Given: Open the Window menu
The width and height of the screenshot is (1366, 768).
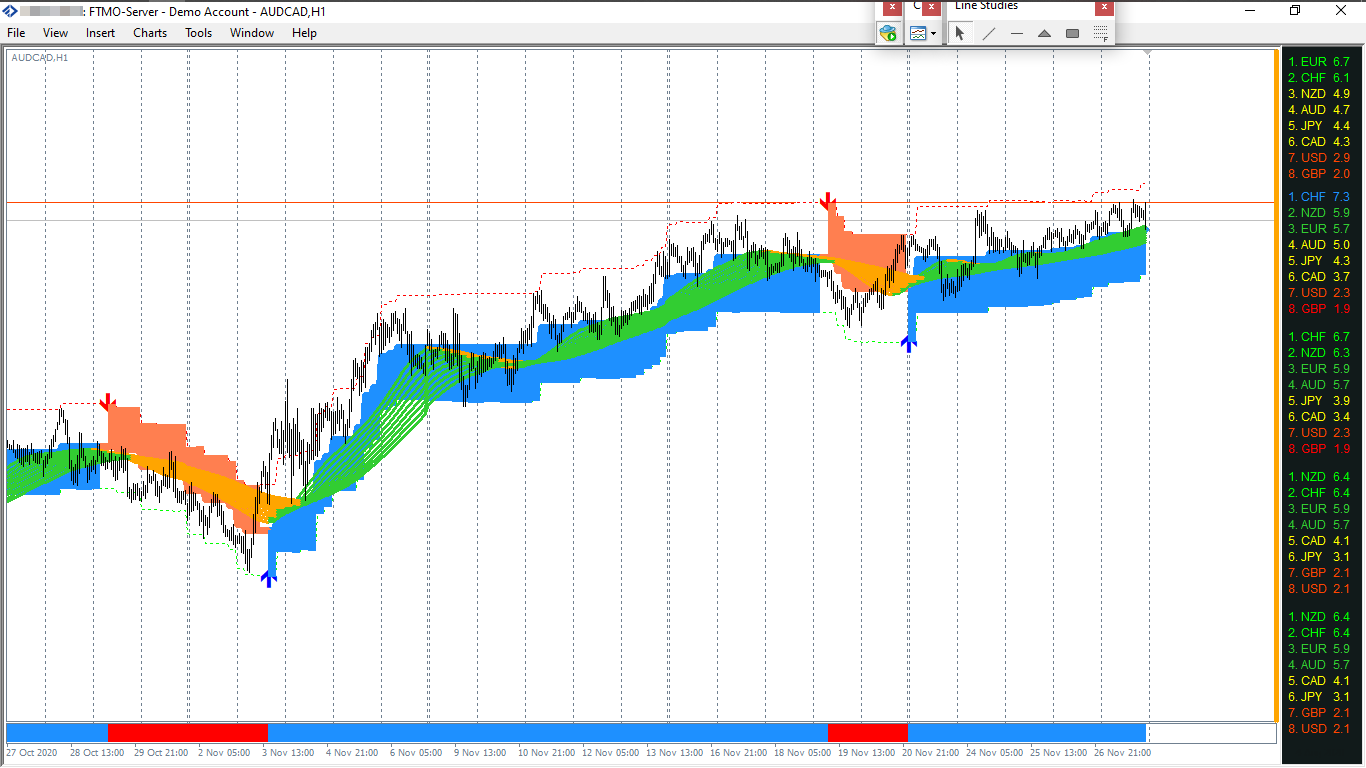Looking at the screenshot, I should pos(252,33).
